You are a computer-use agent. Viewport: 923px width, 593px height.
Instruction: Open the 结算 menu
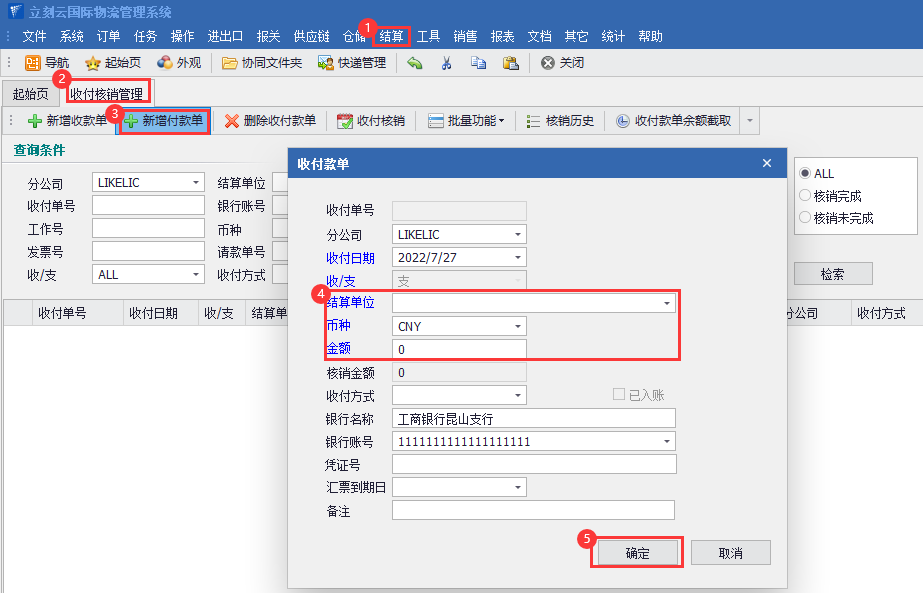pyautogui.click(x=391, y=36)
